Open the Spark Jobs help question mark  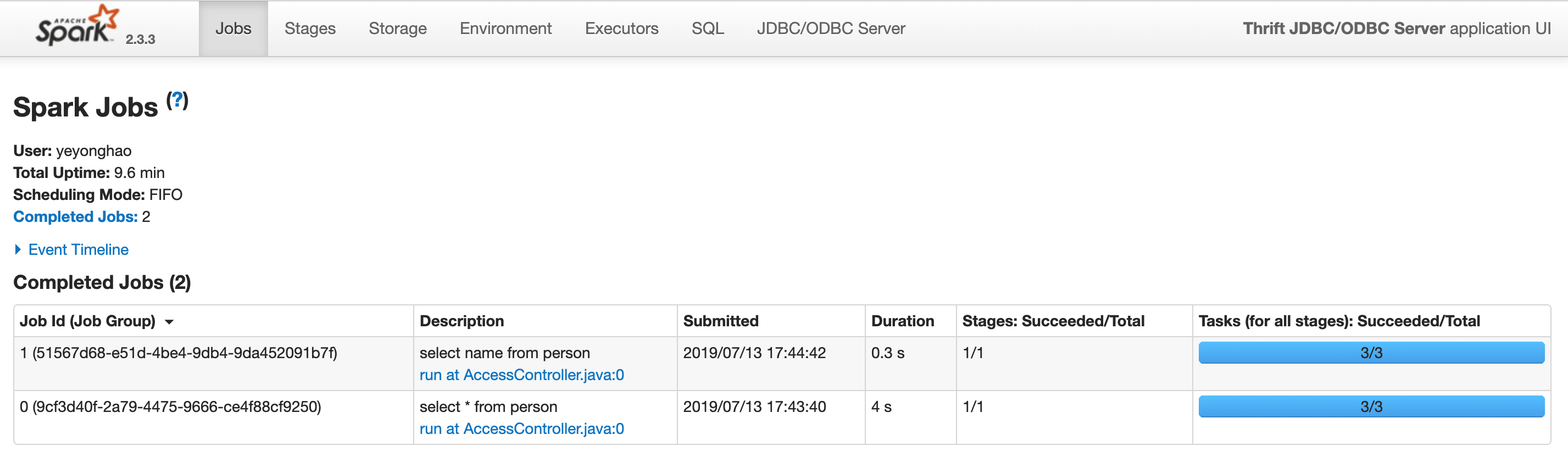pyautogui.click(x=177, y=100)
